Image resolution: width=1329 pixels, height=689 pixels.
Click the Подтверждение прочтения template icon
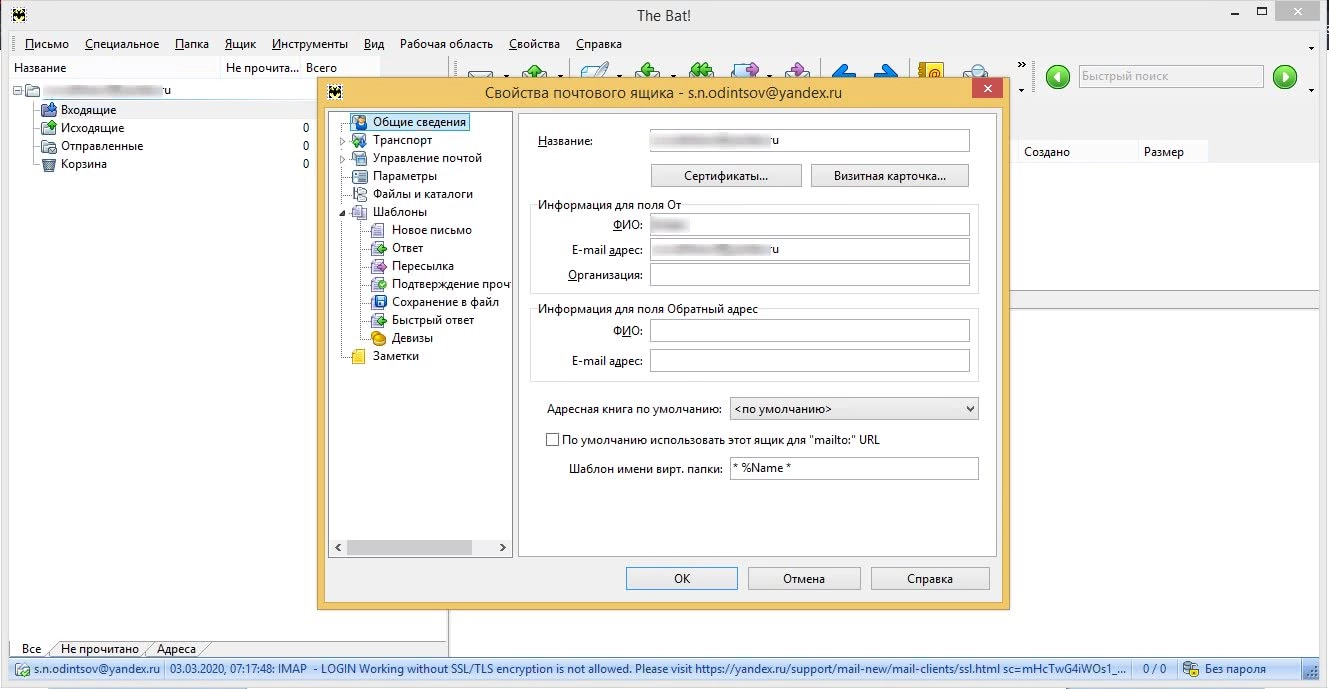coord(379,284)
